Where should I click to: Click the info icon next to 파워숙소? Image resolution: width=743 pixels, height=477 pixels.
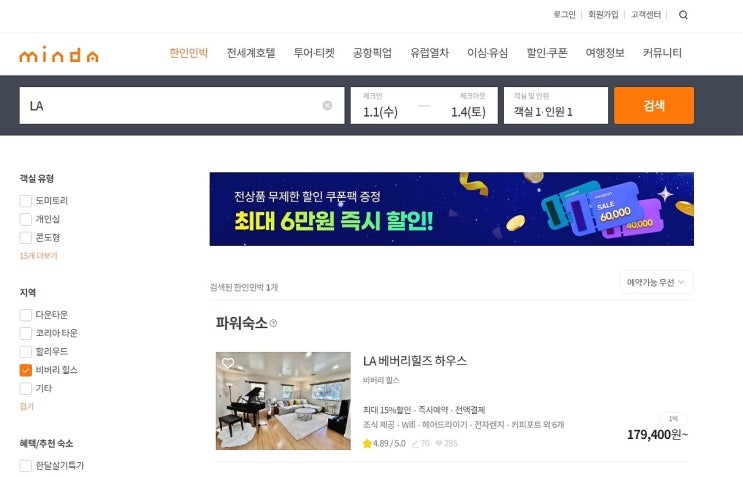[x=273, y=323]
